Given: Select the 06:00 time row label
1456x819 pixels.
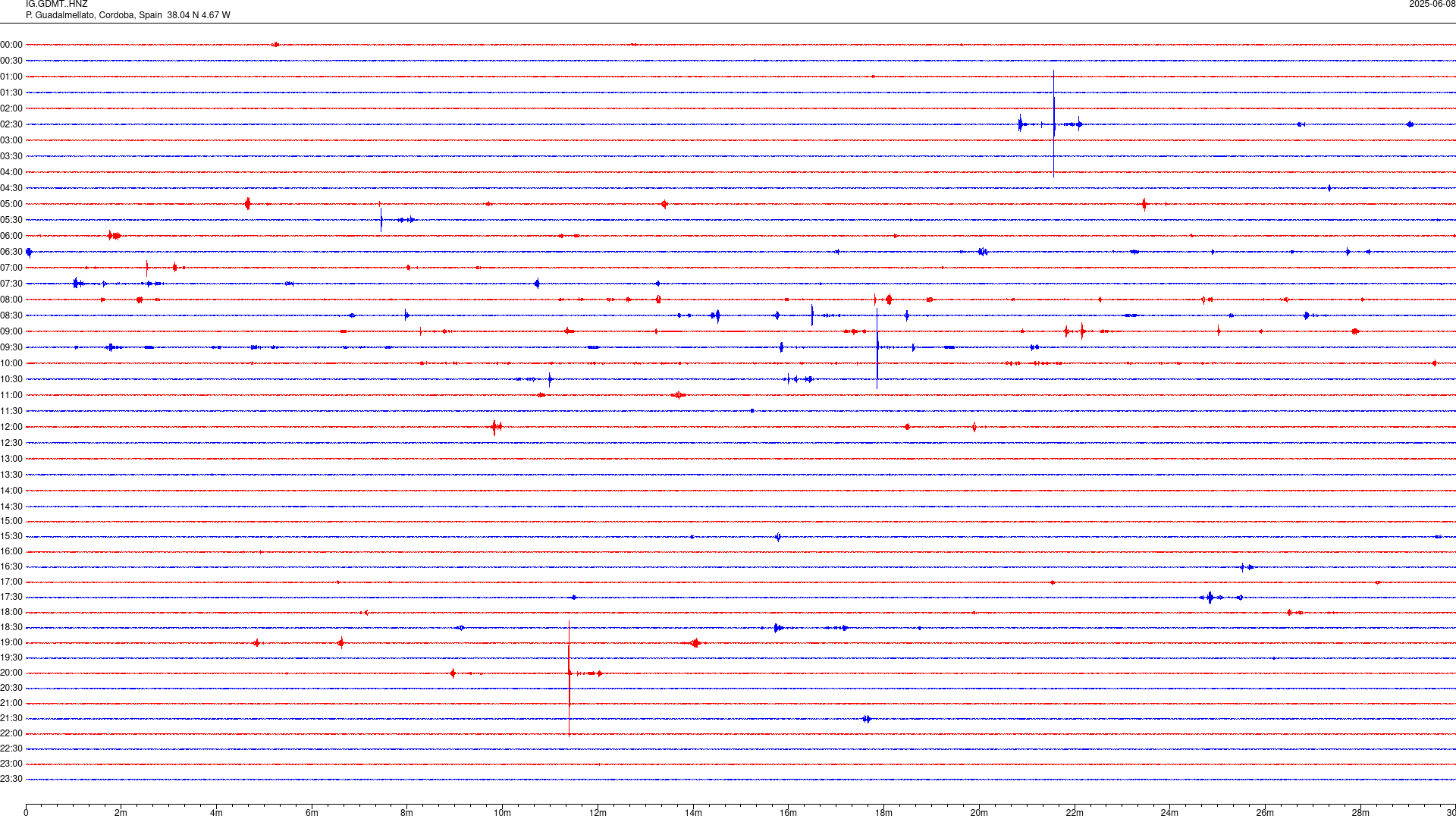Looking at the screenshot, I should click(11, 236).
